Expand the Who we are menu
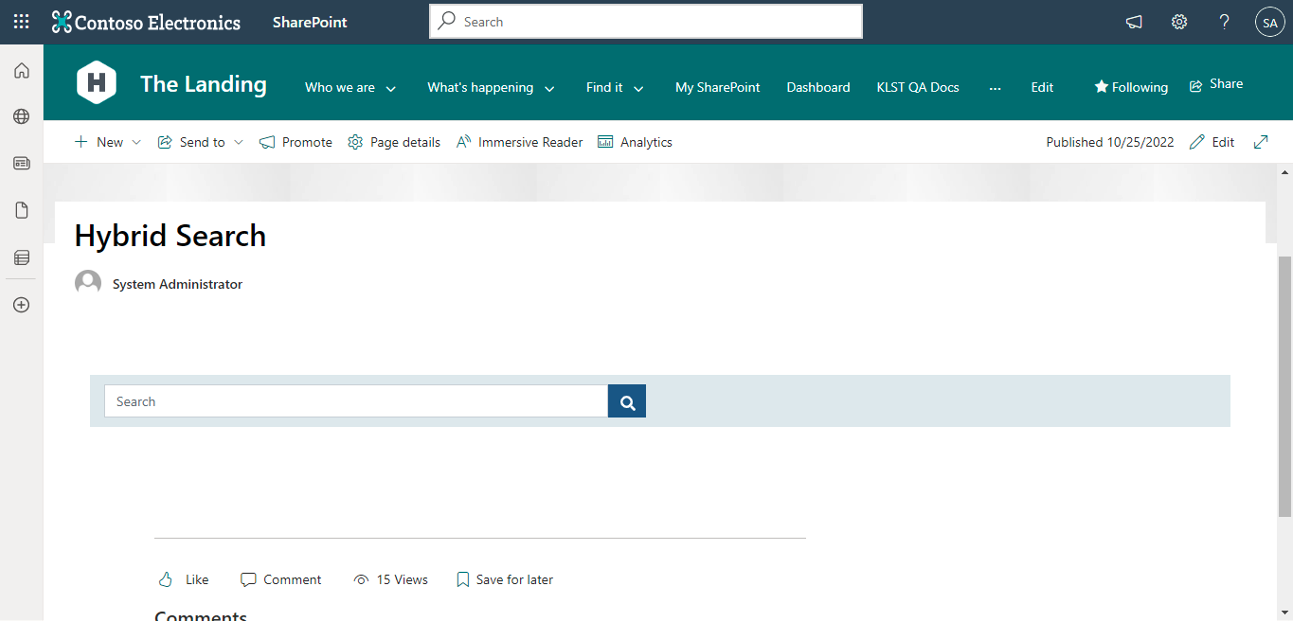Screen dimensions: 1293x621 pyautogui.click(x=351, y=88)
